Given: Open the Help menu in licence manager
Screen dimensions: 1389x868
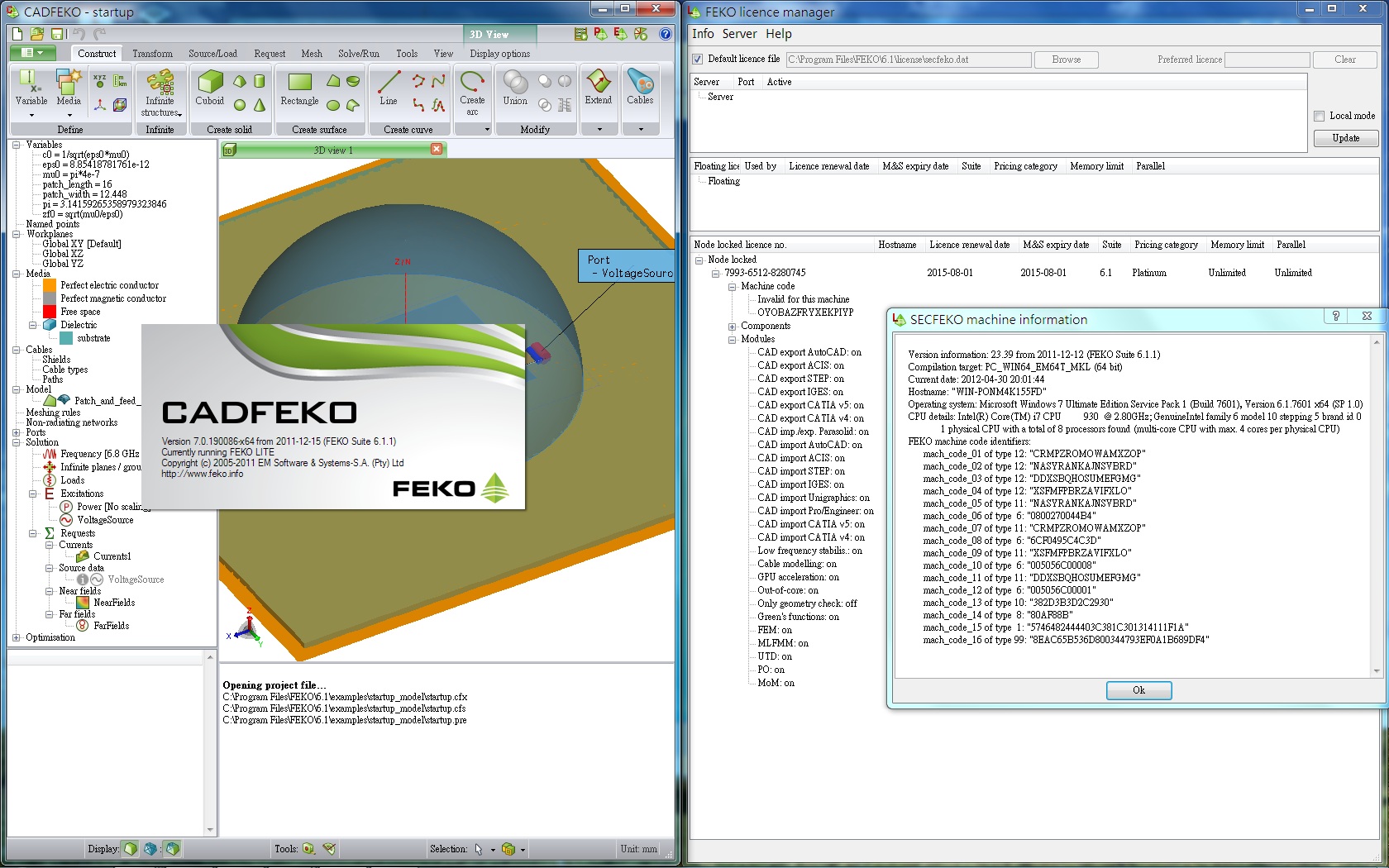Looking at the screenshot, I should click(x=778, y=34).
